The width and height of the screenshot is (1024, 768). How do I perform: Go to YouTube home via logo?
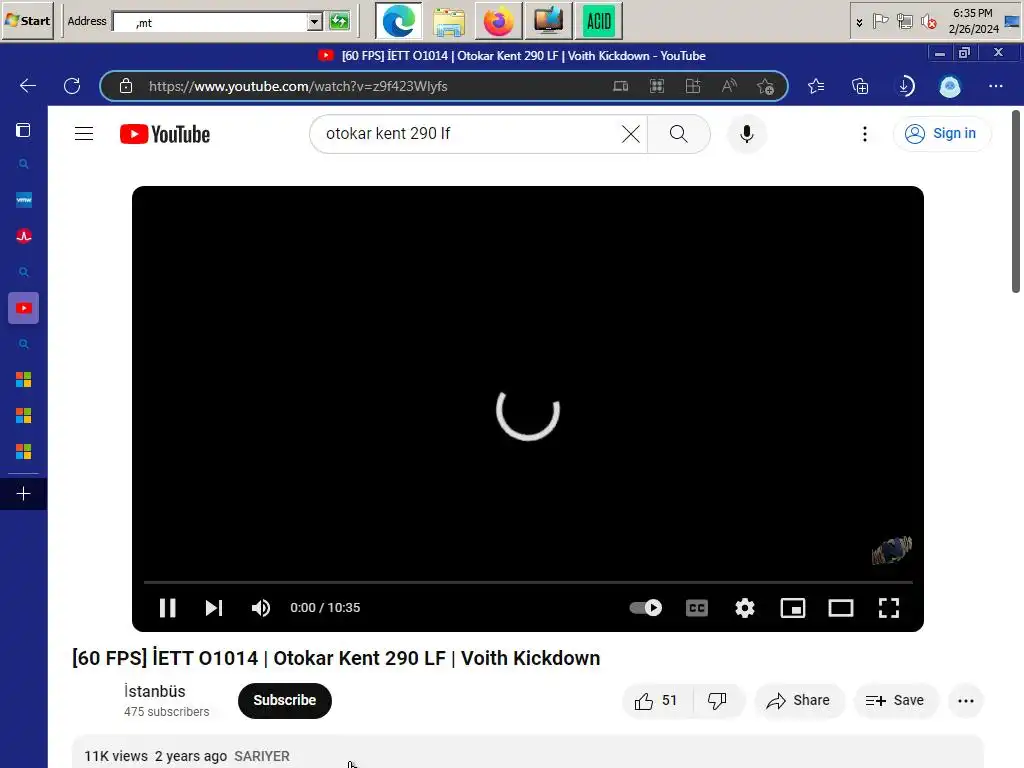pos(165,134)
